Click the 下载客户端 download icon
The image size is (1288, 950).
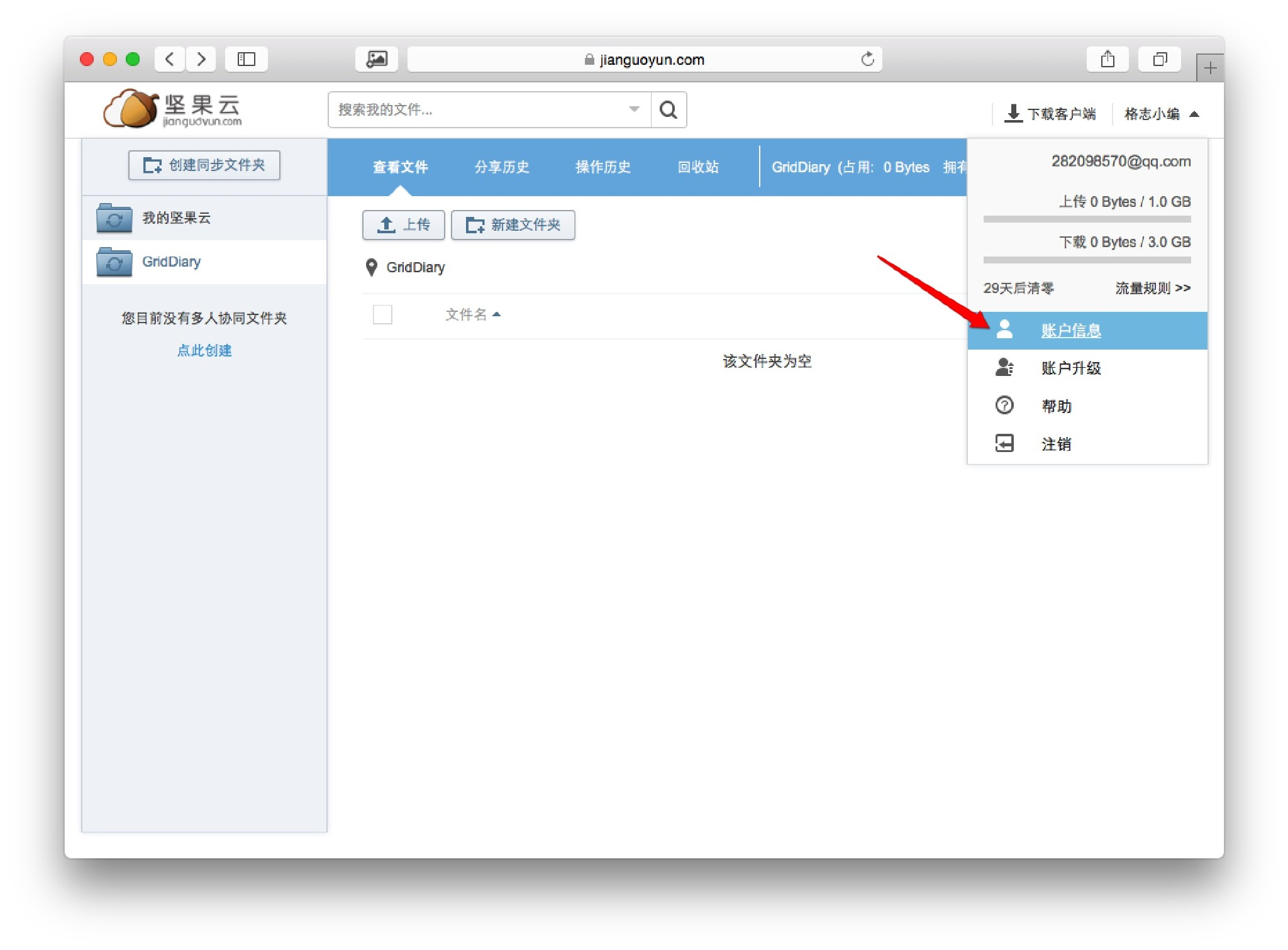tap(1013, 113)
